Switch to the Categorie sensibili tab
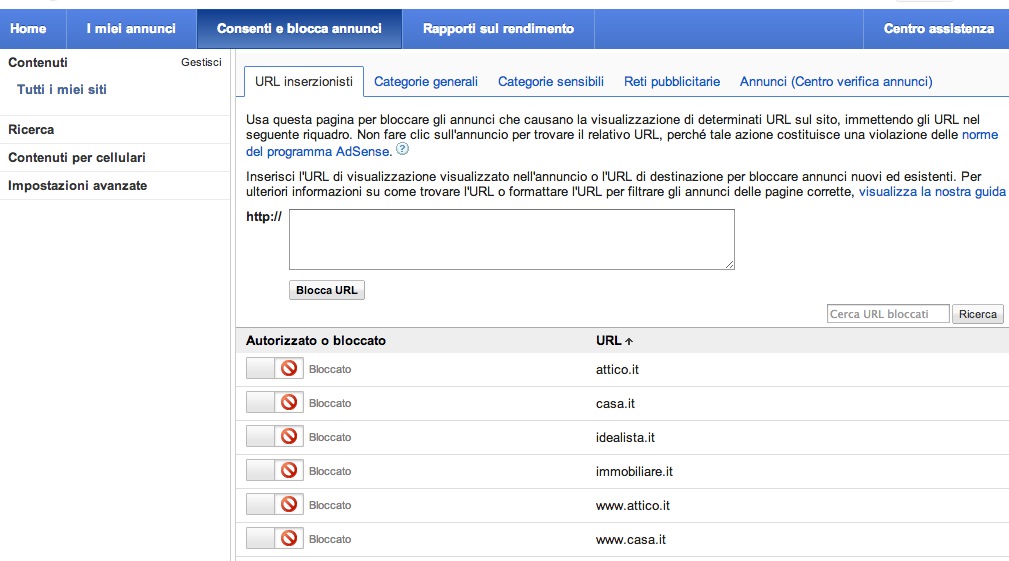1009x561 pixels. 551,82
